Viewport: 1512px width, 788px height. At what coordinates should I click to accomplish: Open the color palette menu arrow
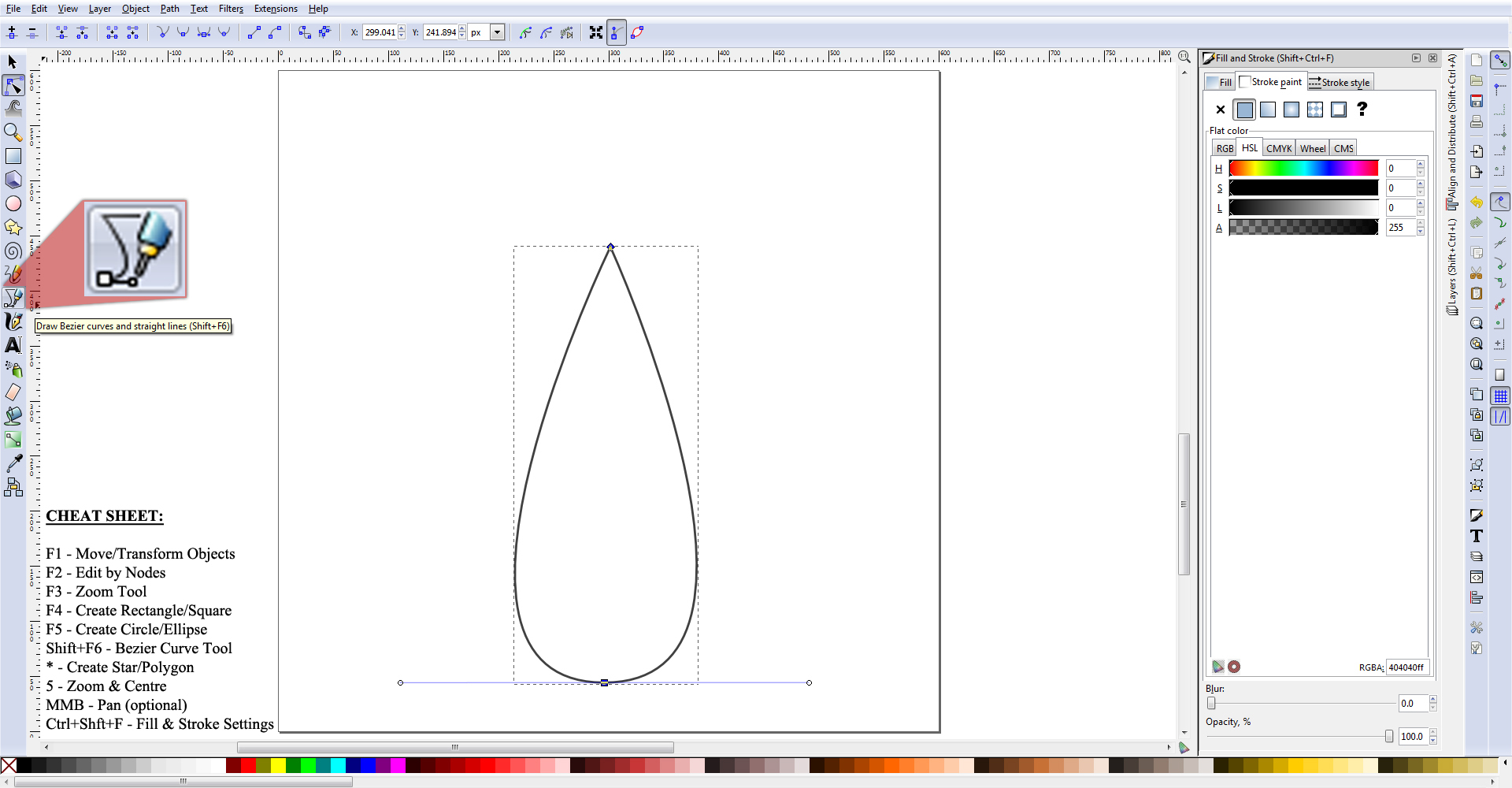click(x=1506, y=762)
